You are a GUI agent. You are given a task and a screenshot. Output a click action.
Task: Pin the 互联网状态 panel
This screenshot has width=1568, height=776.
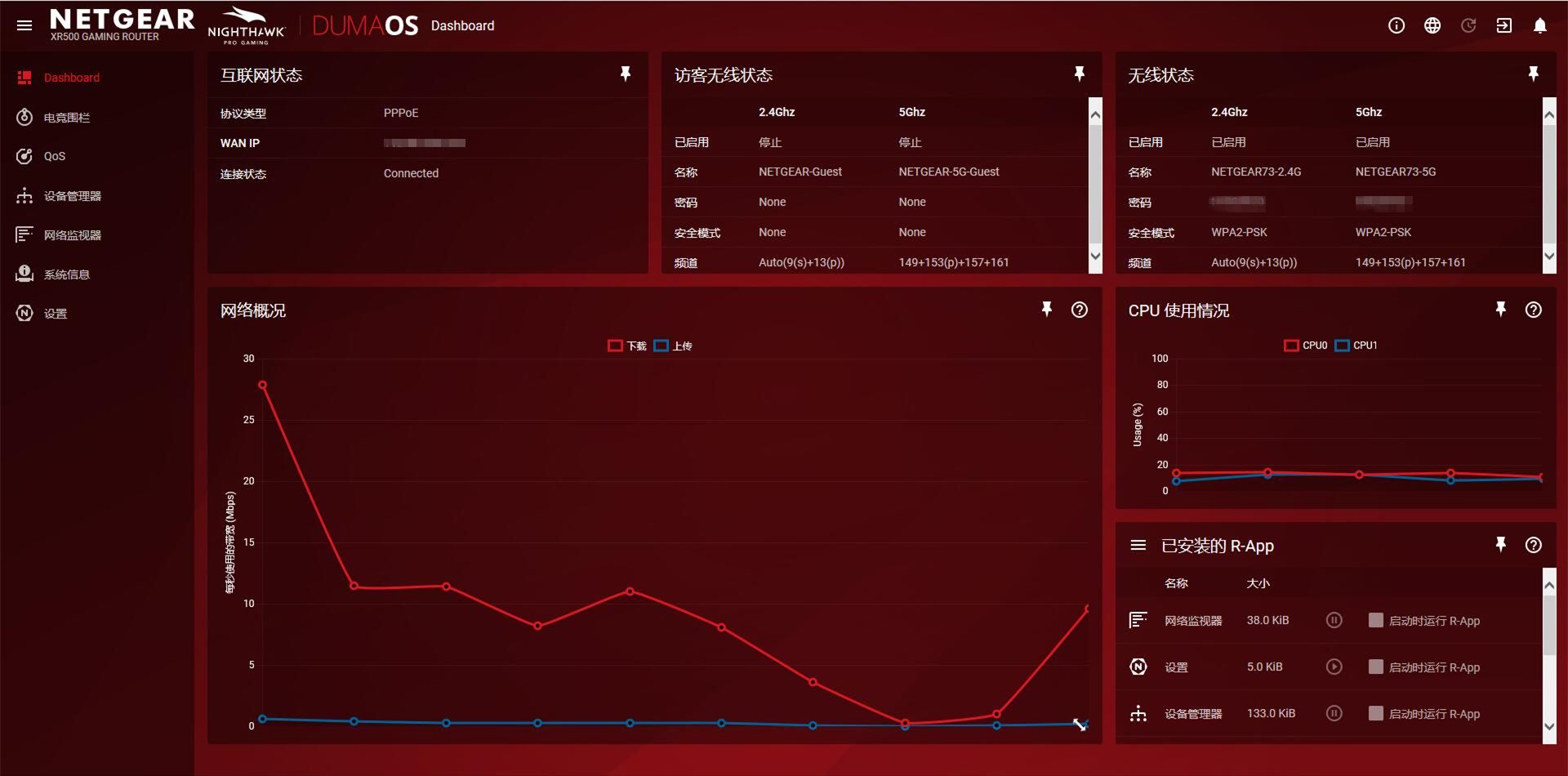coord(625,74)
